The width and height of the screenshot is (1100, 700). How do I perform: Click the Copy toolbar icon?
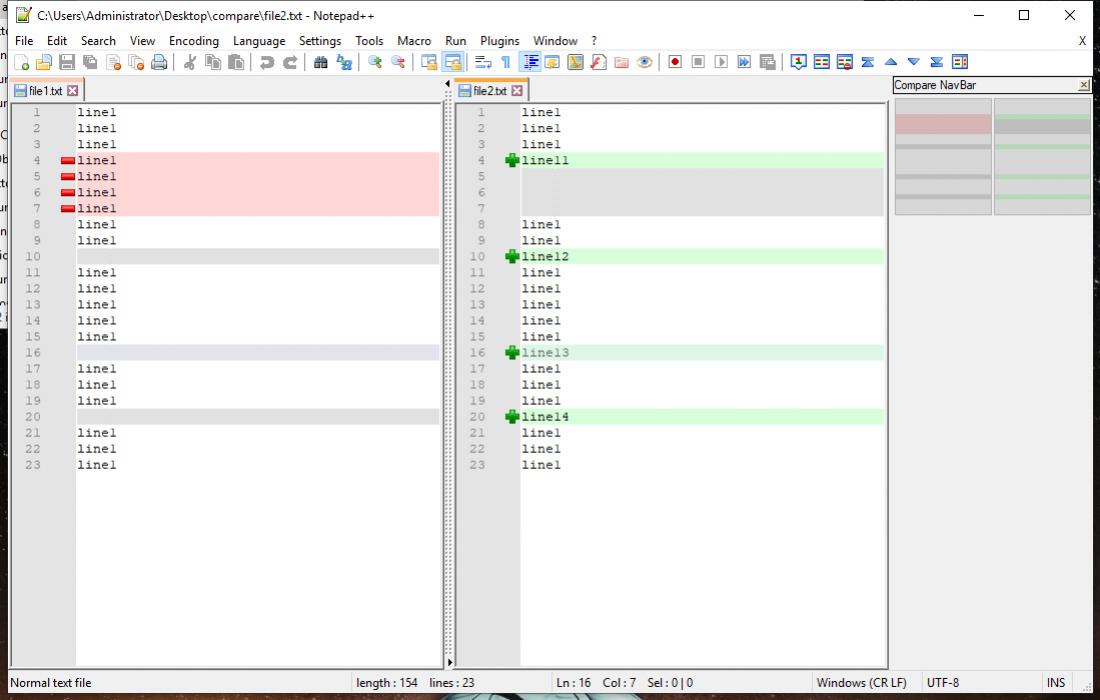tap(213, 62)
